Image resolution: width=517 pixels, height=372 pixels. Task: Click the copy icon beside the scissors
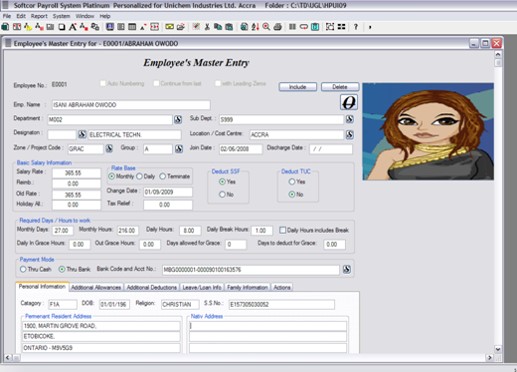(218, 27)
